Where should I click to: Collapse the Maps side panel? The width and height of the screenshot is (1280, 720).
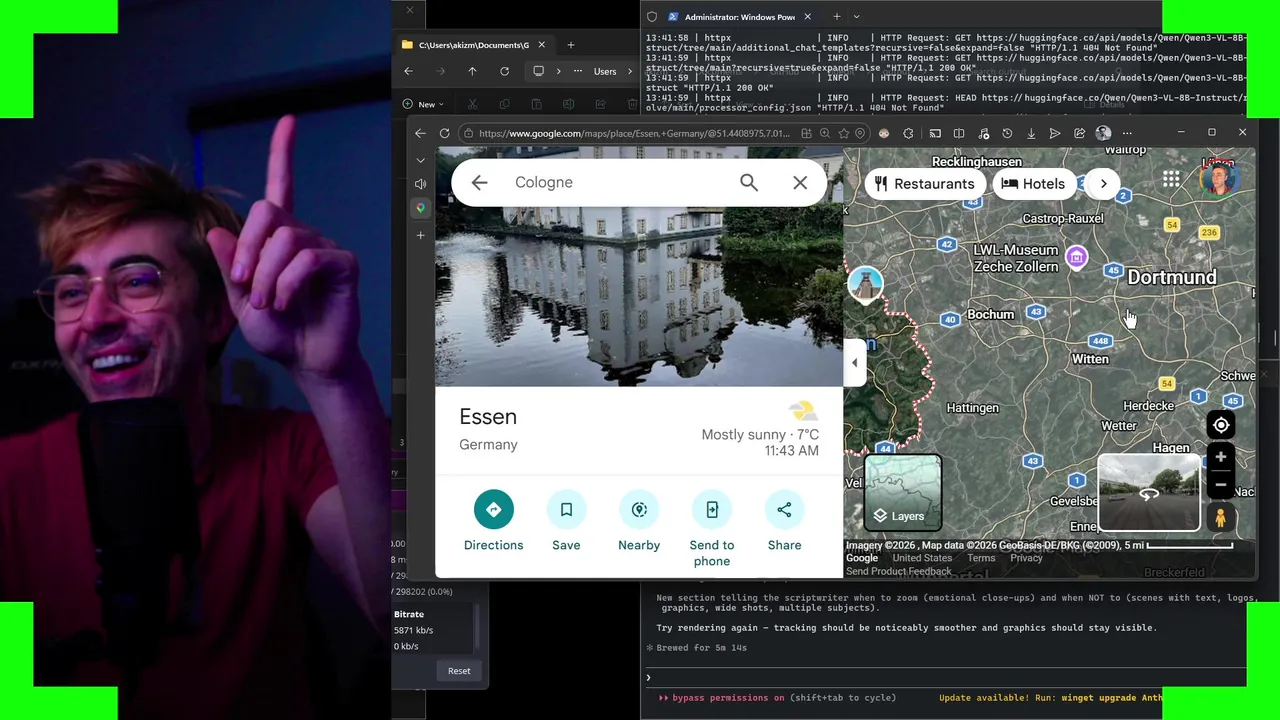coord(854,363)
